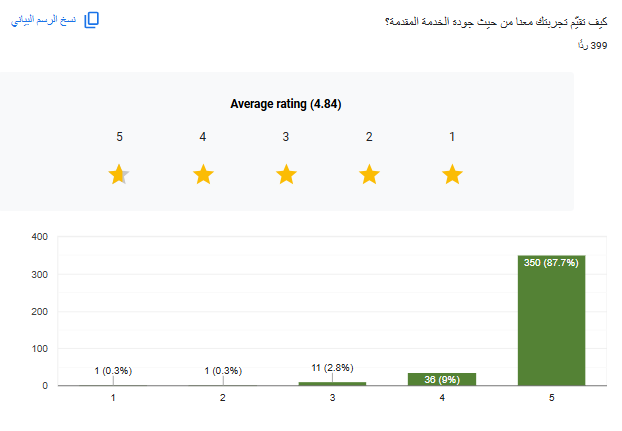The height and width of the screenshot is (431, 622).
Task: Click the Arabic survey question title
Action: pyautogui.click(x=496, y=21)
